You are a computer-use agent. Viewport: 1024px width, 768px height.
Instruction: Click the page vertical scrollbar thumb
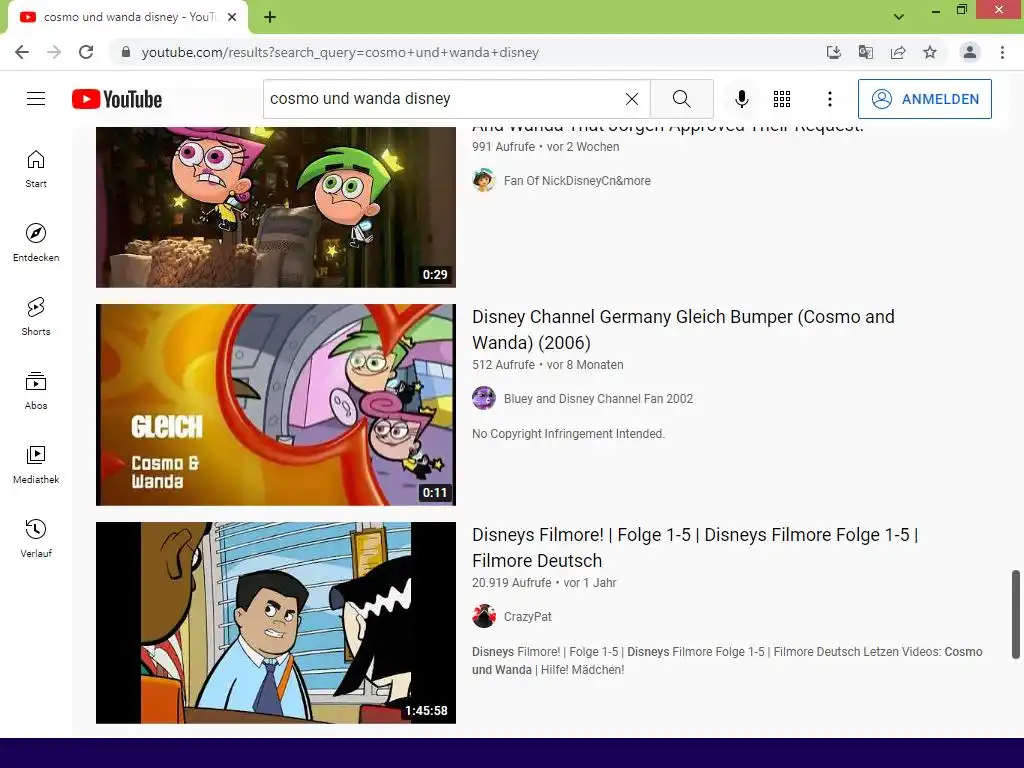click(x=1016, y=615)
